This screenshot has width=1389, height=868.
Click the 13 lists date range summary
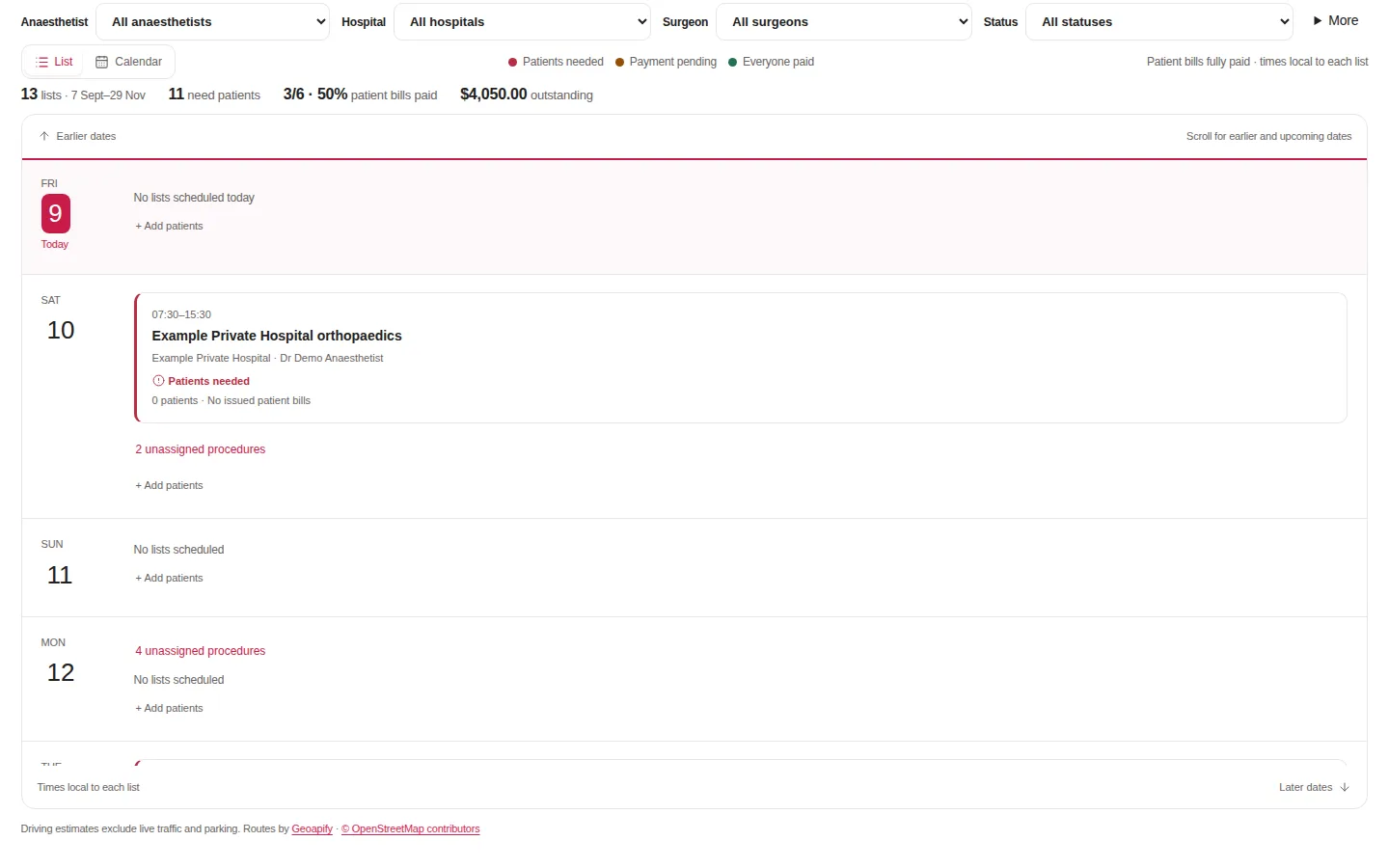83,95
